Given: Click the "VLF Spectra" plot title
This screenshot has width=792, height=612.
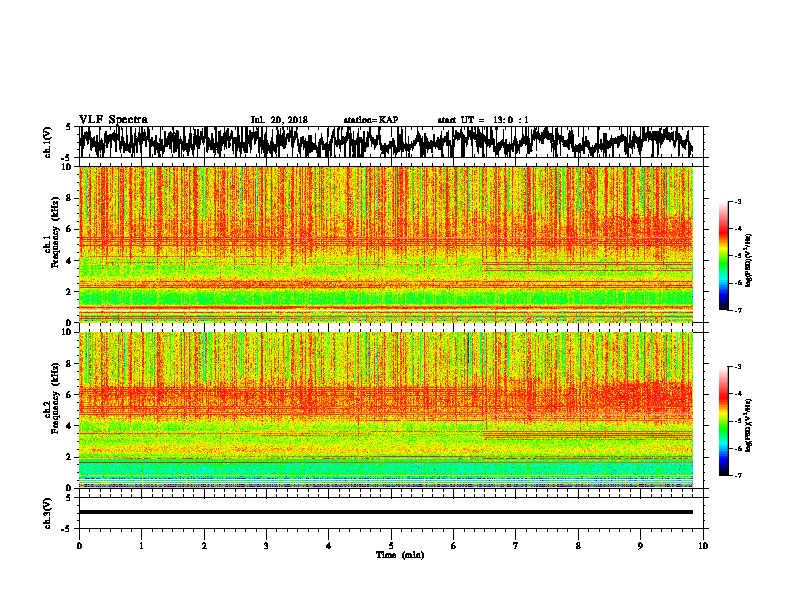Looking at the screenshot, I should point(114,120).
